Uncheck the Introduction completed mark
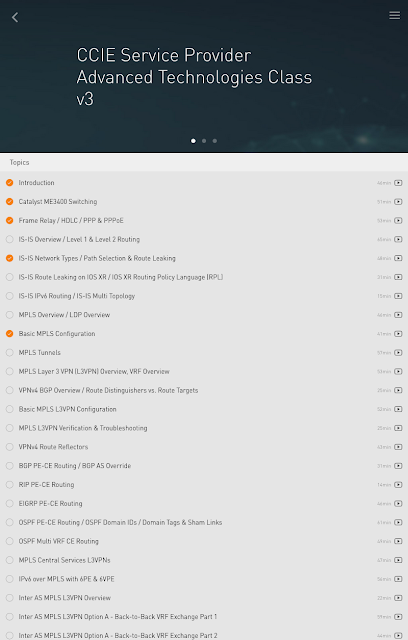This screenshot has height=640, width=408. (9, 182)
